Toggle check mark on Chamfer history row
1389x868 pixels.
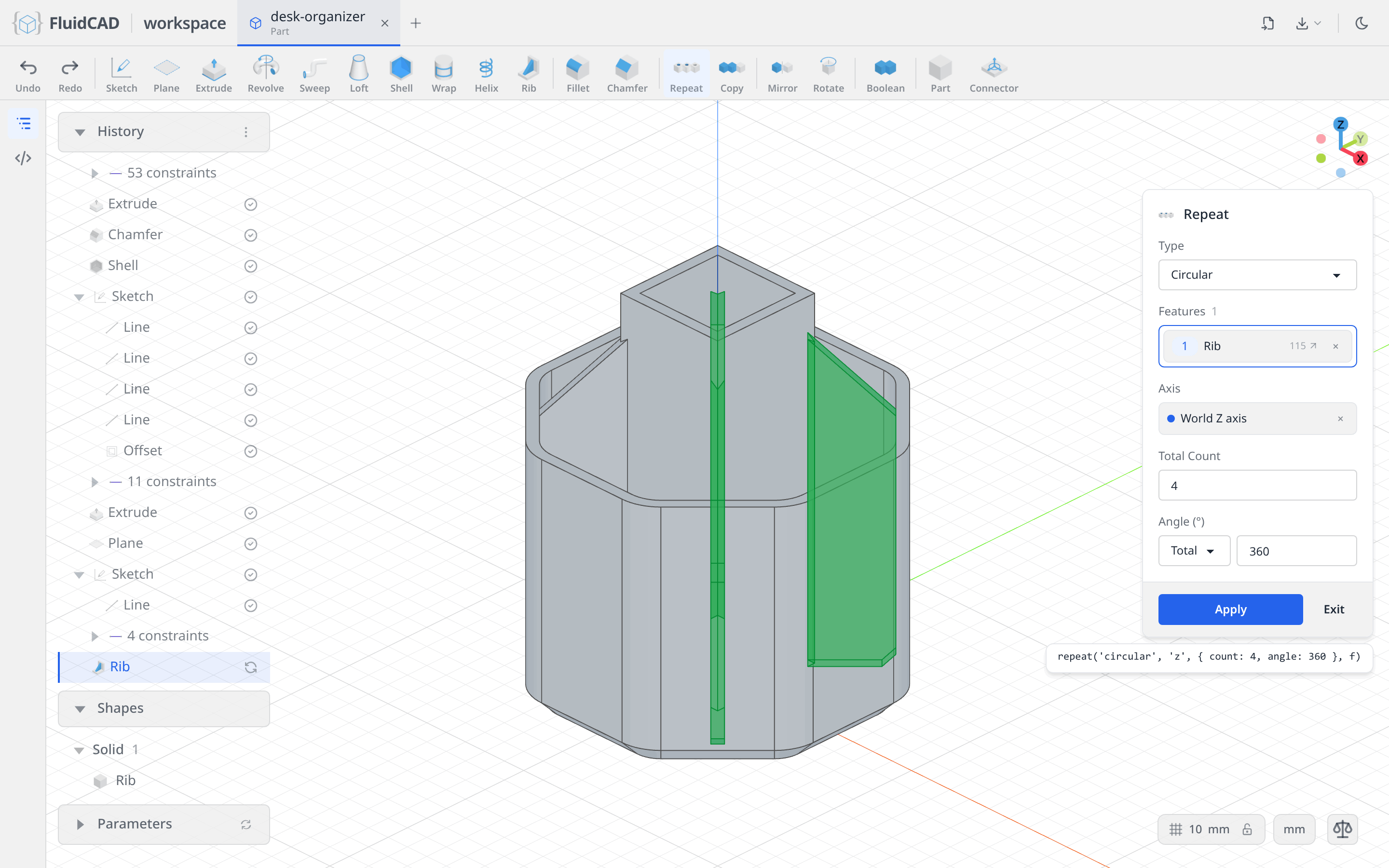click(250, 235)
